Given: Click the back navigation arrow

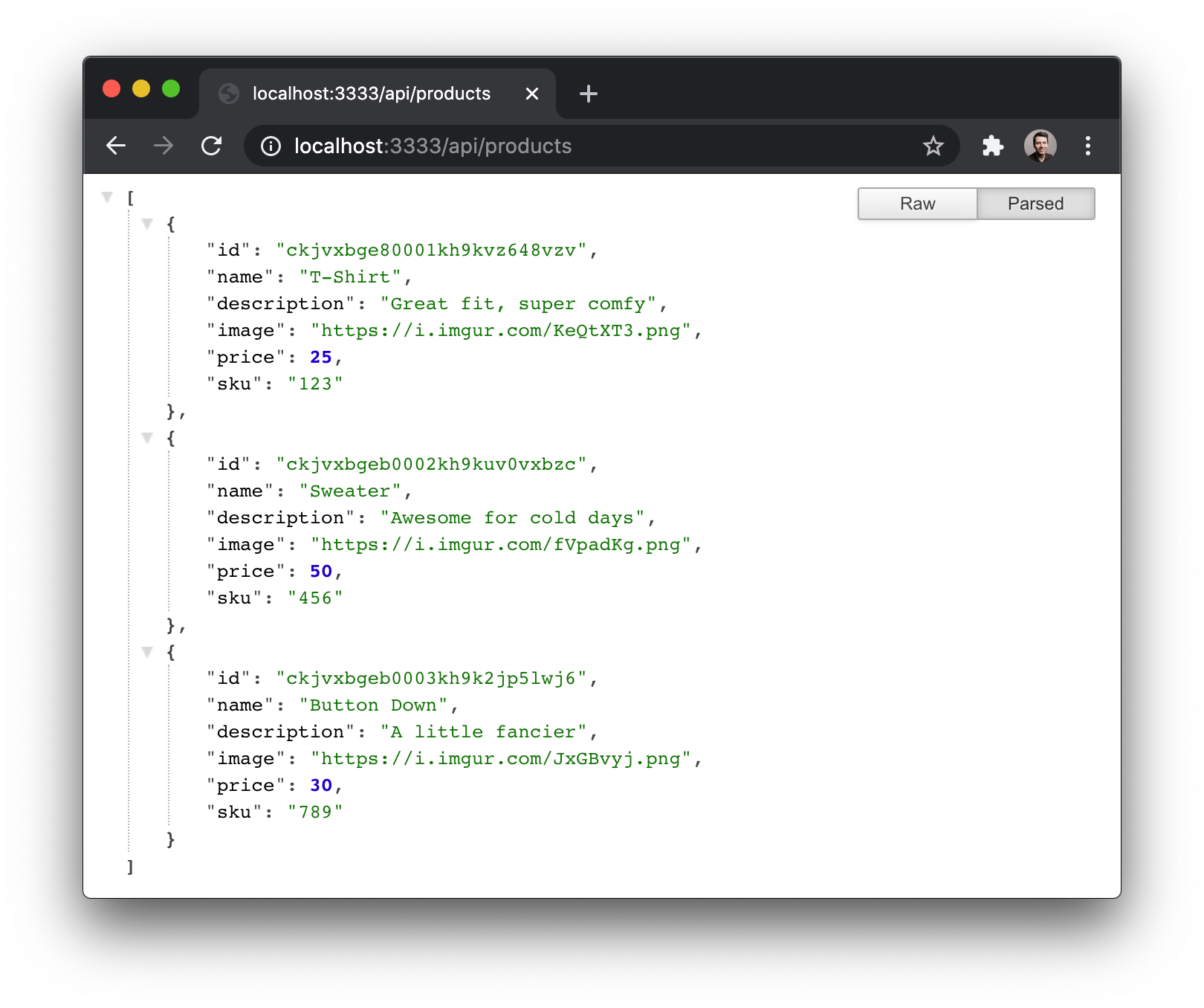Looking at the screenshot, I should click(116, 146).
